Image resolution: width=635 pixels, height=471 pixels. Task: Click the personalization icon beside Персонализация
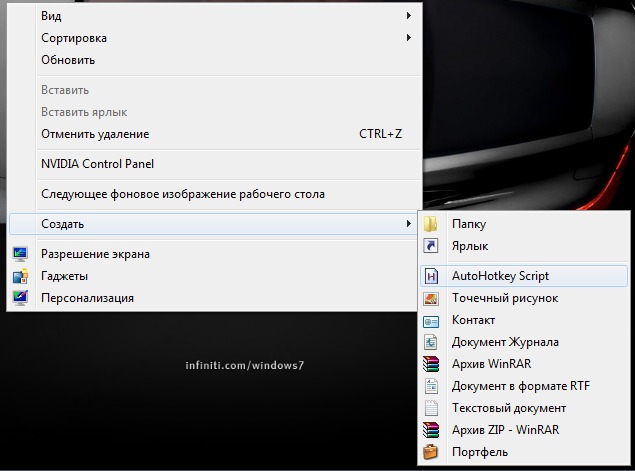(x=20, y=298)
